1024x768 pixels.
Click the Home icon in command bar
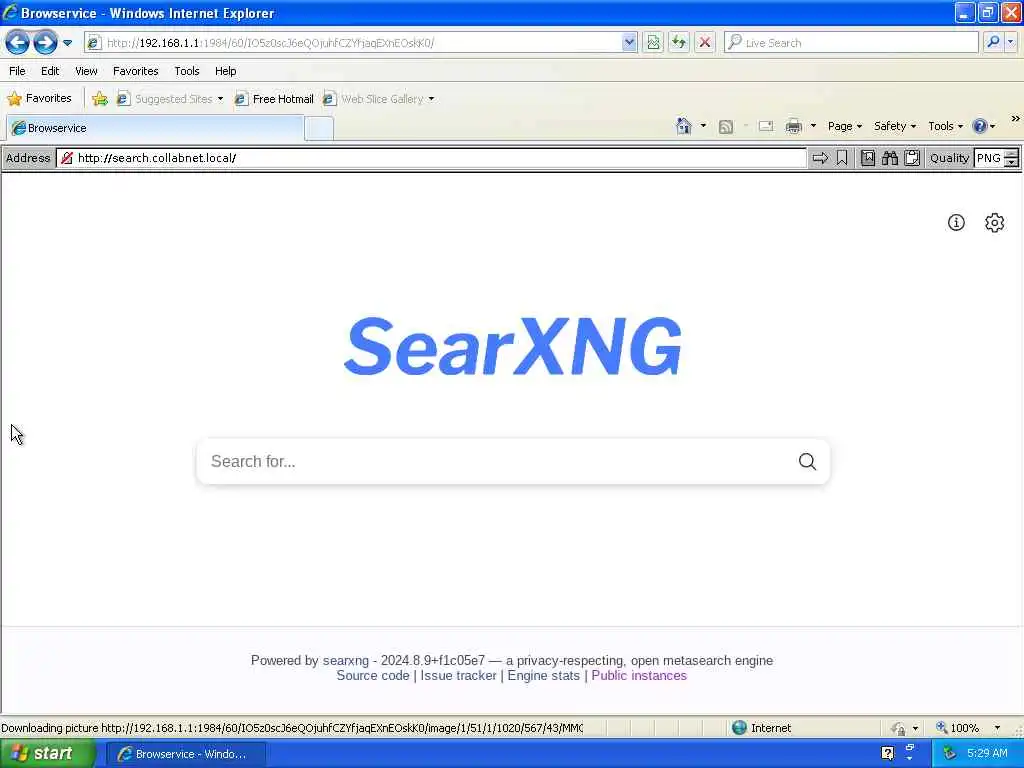[684, 126]
